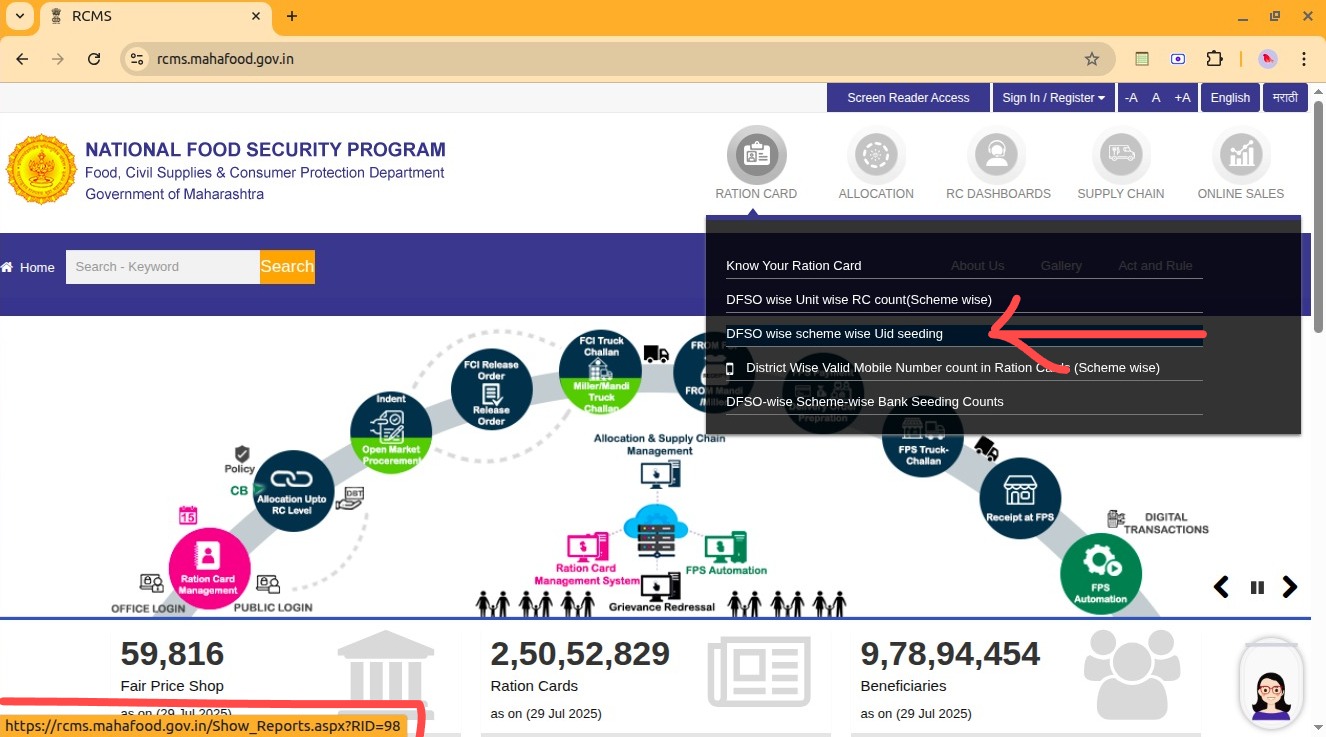Pause the banner slideshow

coord(1257,588)
